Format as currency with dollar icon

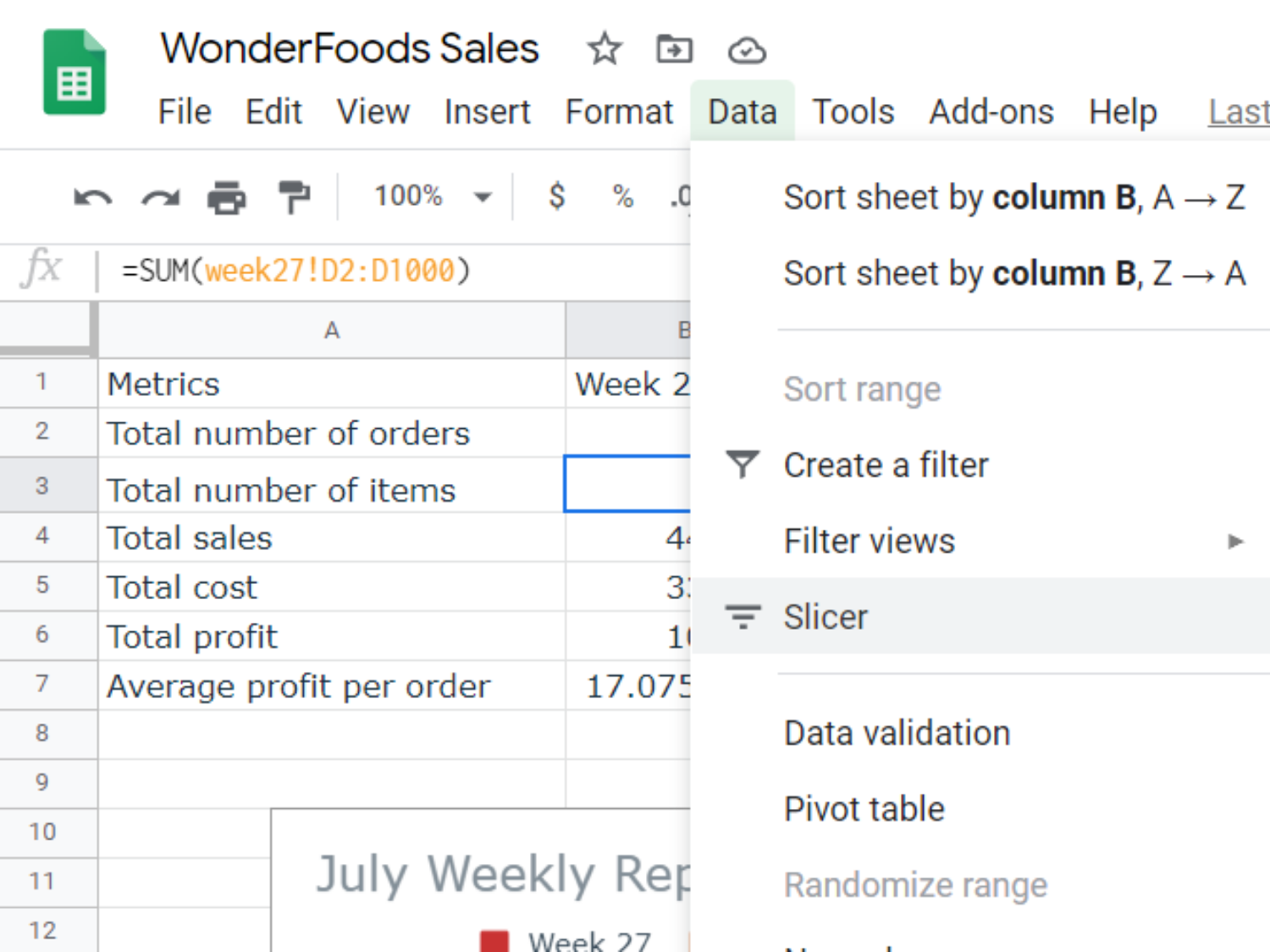556,196
